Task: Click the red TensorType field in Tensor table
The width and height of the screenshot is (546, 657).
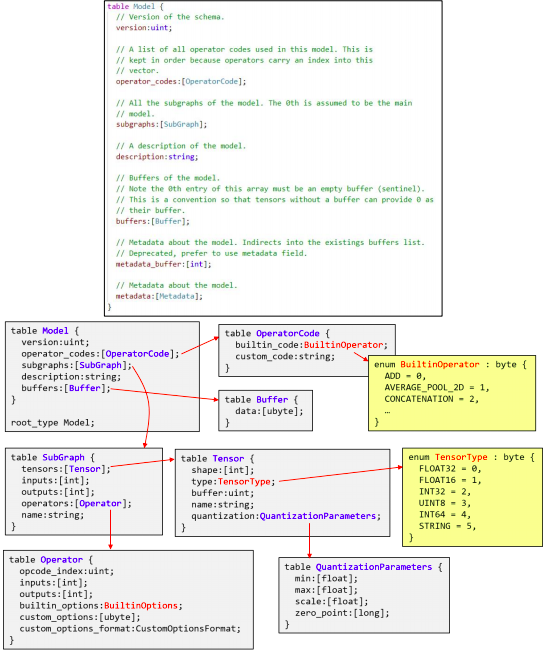Action: (x=244, y=481)
